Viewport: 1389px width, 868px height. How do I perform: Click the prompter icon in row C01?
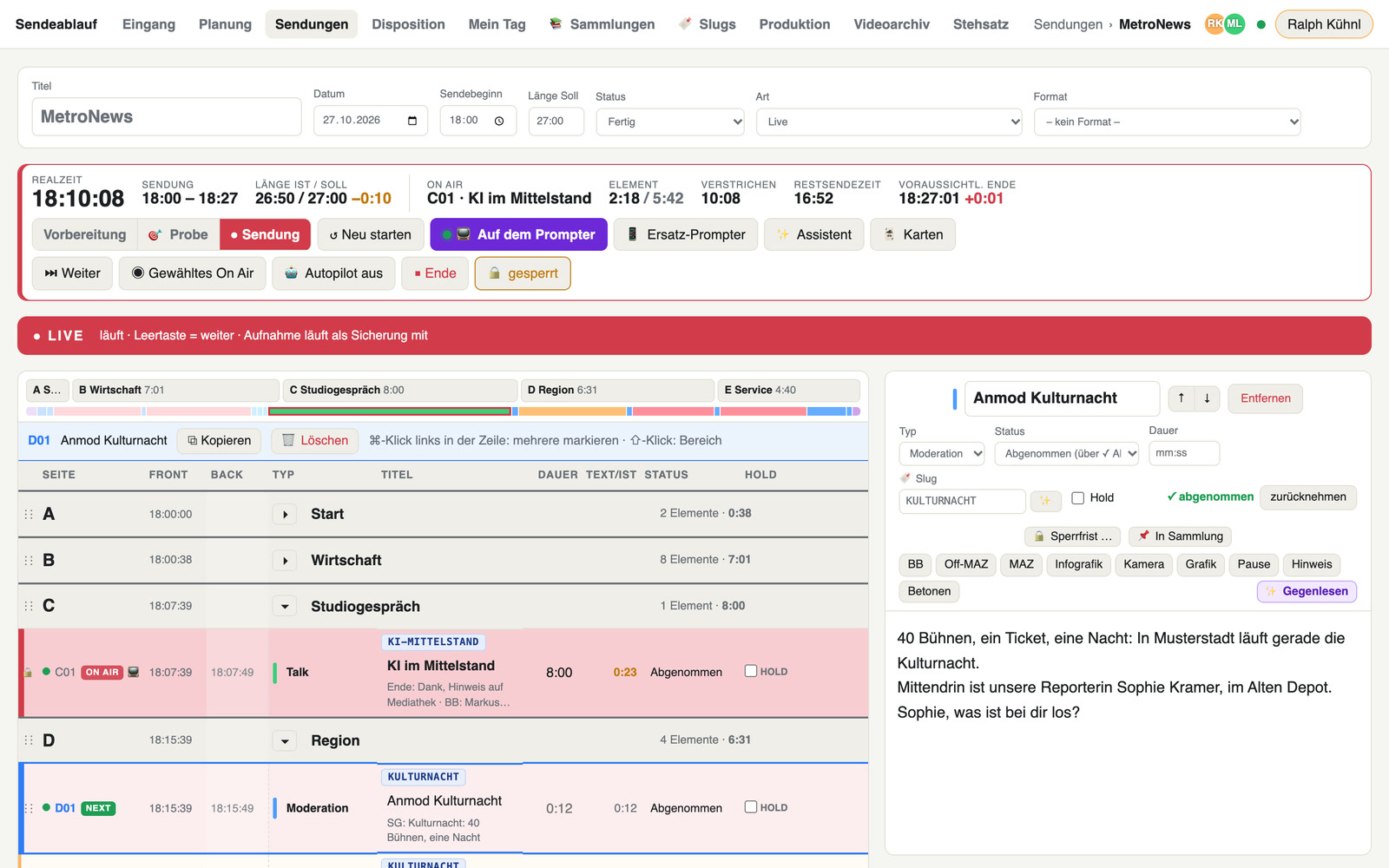[133, 672]
